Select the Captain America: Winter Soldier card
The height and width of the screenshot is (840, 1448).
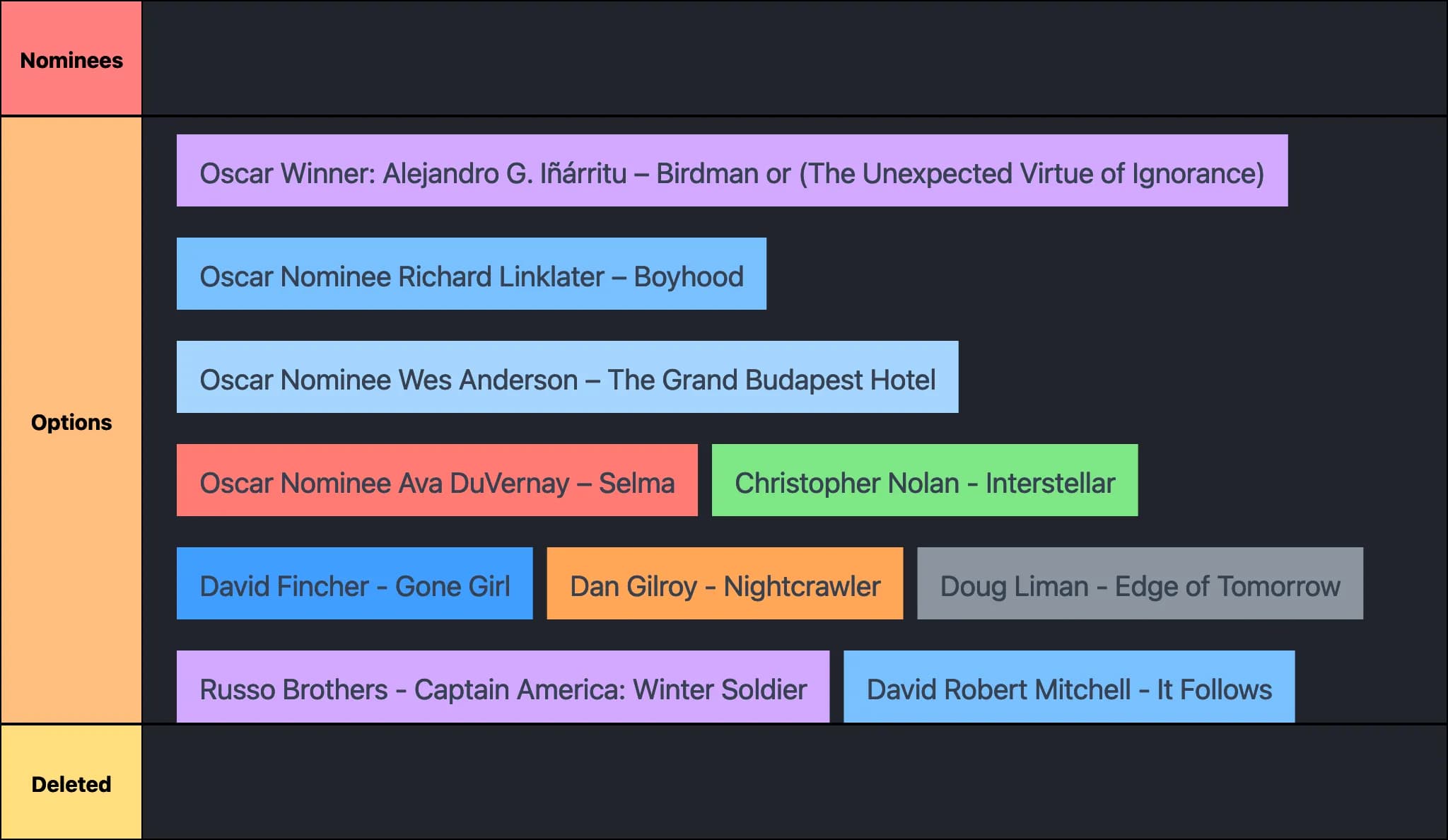click(x=503, y=687)
